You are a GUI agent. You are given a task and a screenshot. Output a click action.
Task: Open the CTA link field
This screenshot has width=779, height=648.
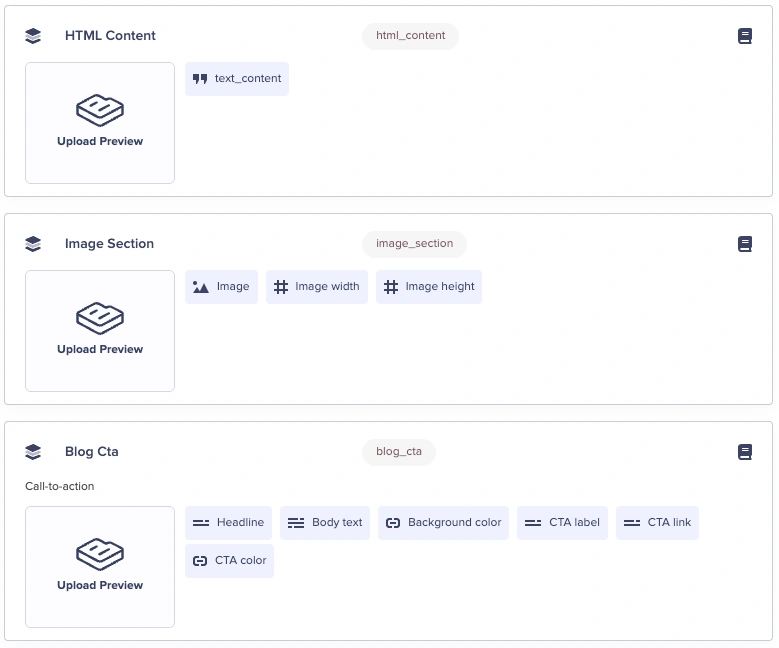657,523
